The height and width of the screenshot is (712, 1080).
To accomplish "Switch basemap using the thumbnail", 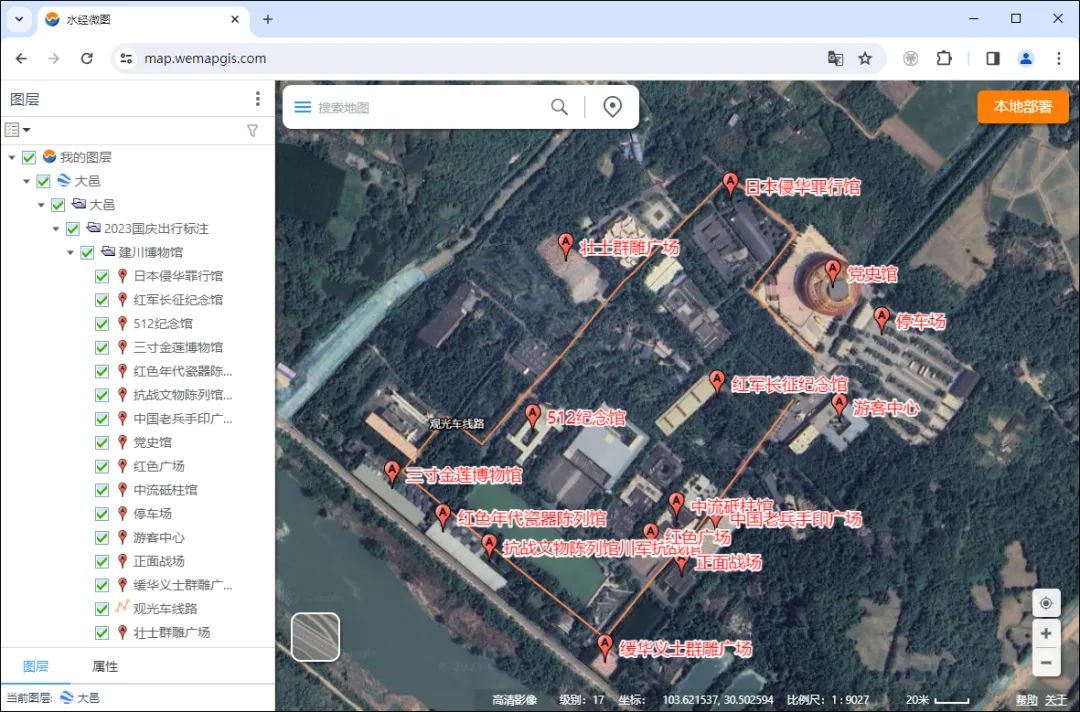I will (x=315, y=637).
